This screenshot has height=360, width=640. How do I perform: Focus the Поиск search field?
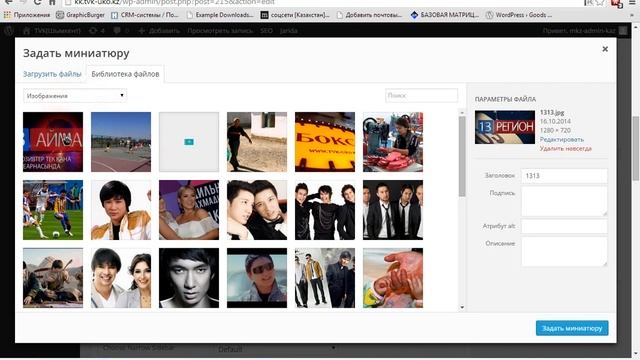pyautogui.click(x=421, y=96)
